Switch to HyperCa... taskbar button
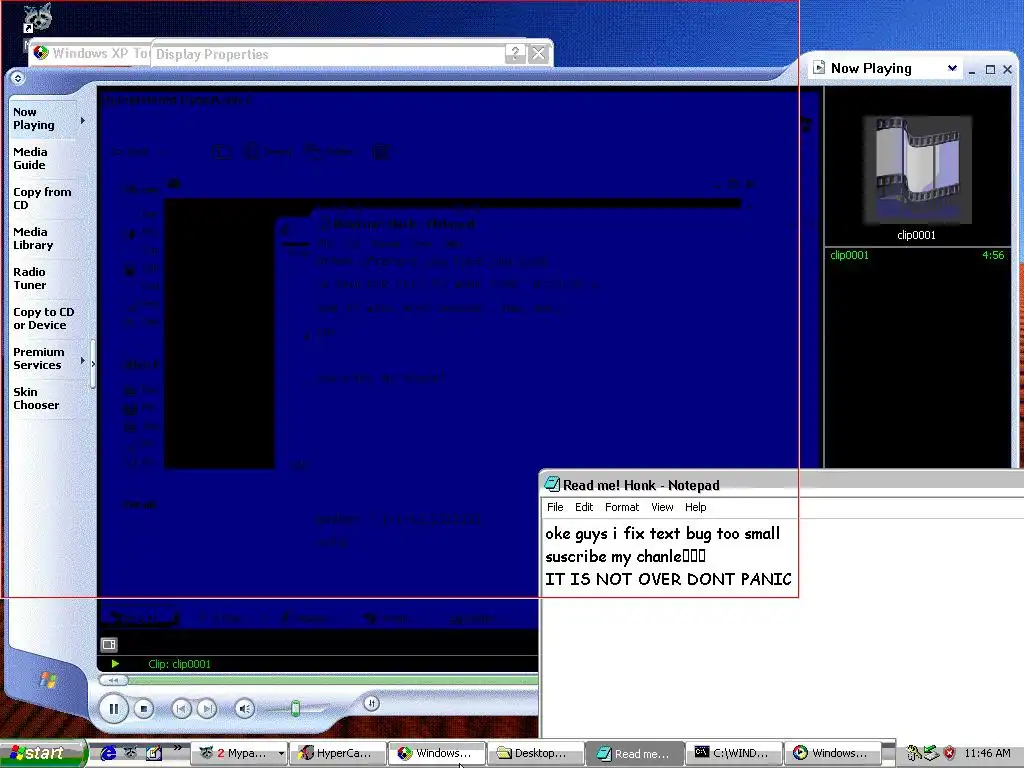This screenshot has height=768, width=1024. [x=338, y=753]
